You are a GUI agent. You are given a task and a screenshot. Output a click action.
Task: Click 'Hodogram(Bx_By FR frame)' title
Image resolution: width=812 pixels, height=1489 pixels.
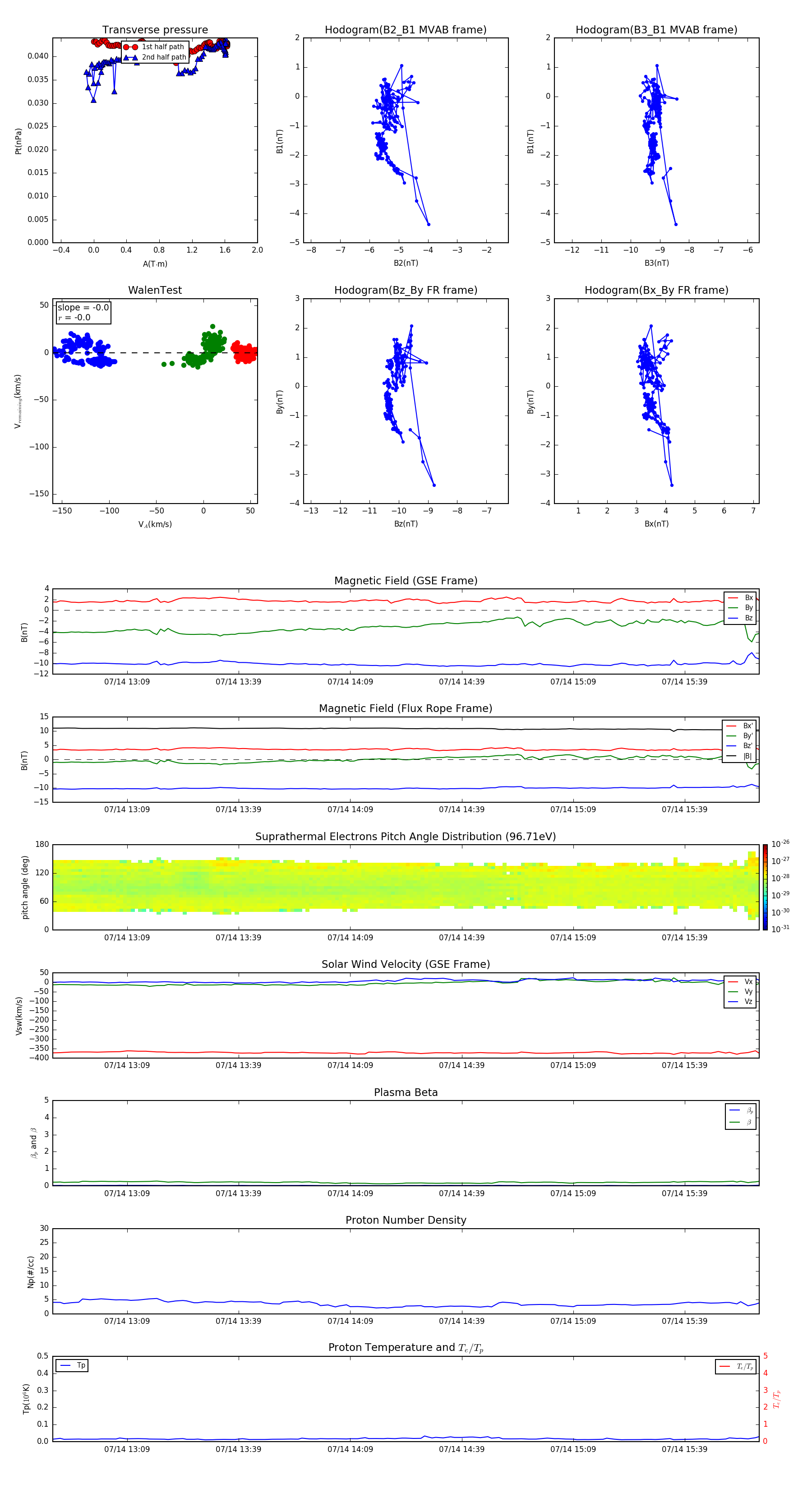pyautogui.click(x=656, y=290)
